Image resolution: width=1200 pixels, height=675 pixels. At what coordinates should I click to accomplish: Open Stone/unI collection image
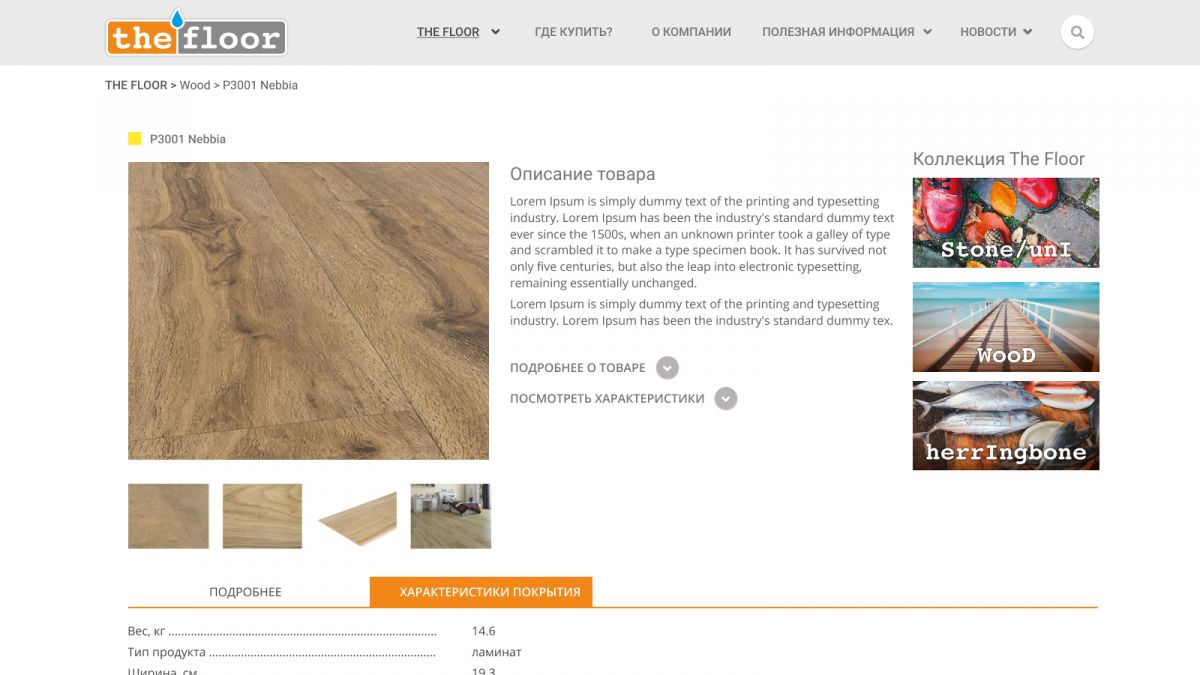tap(1006, 223)
